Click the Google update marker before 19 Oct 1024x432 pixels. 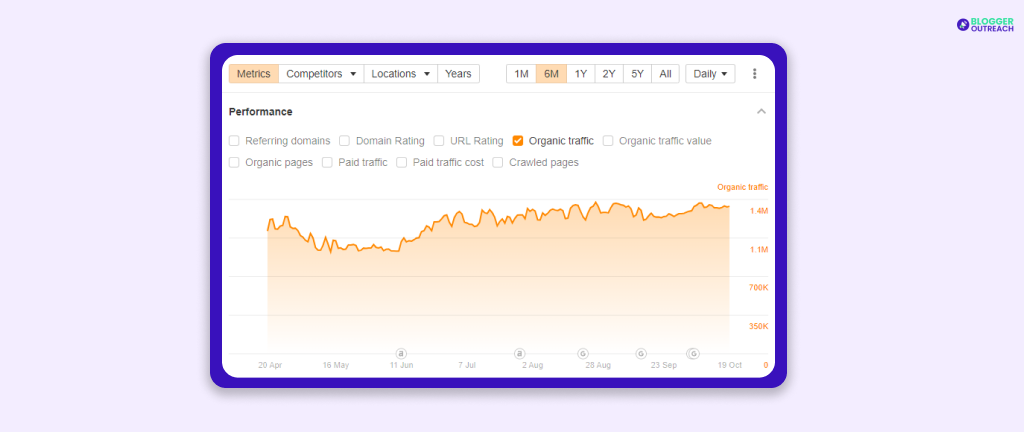[693, 353]
